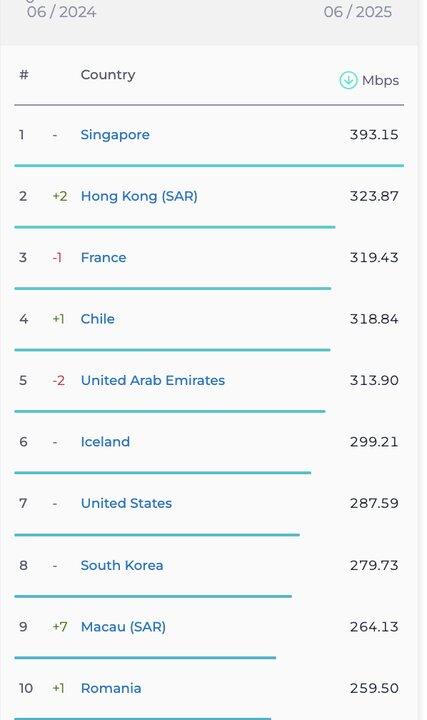Select the France country link
427x720 pixels.
[103, 258]
